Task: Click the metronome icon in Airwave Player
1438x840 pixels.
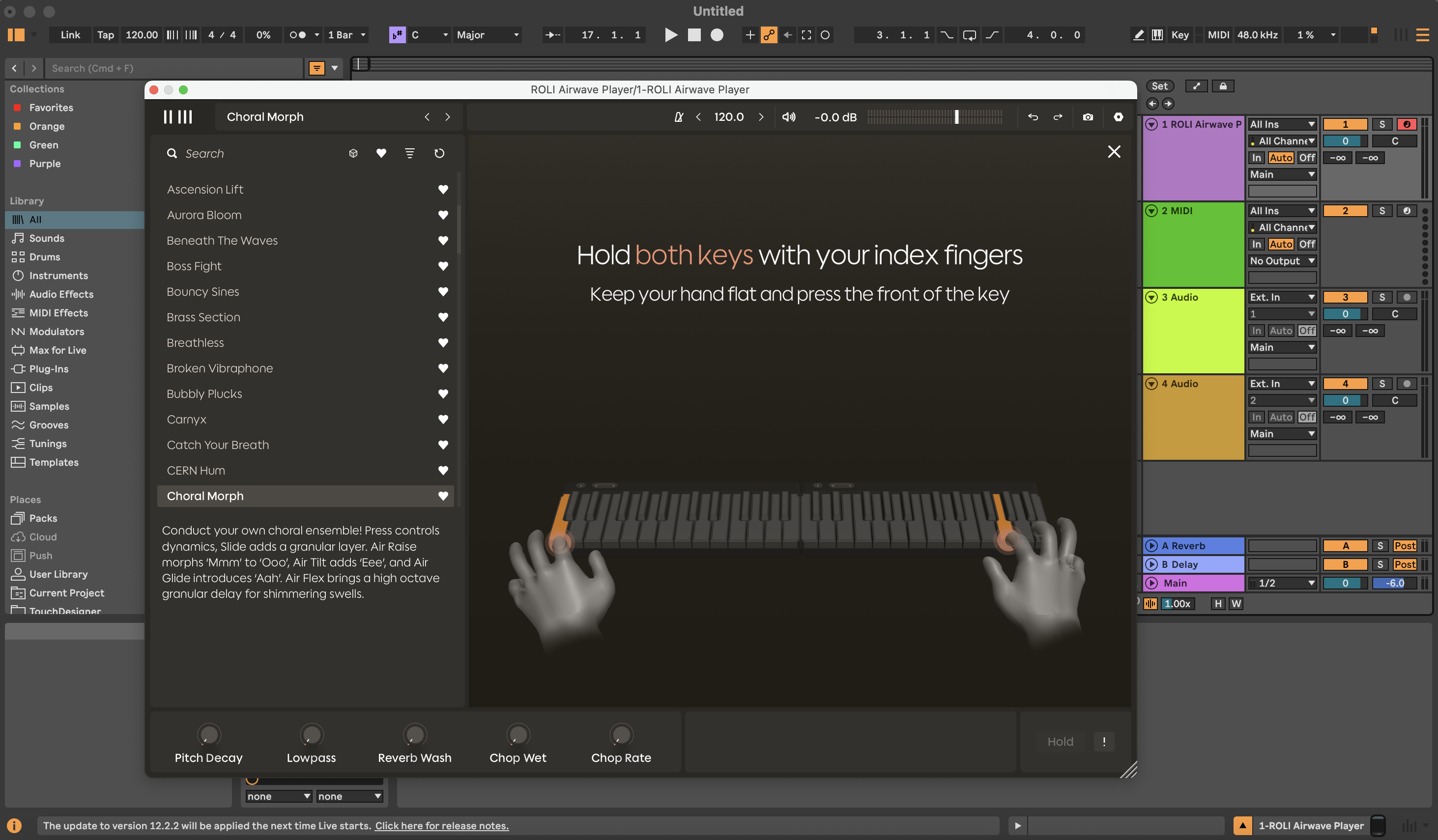Action: coord(679,117)
